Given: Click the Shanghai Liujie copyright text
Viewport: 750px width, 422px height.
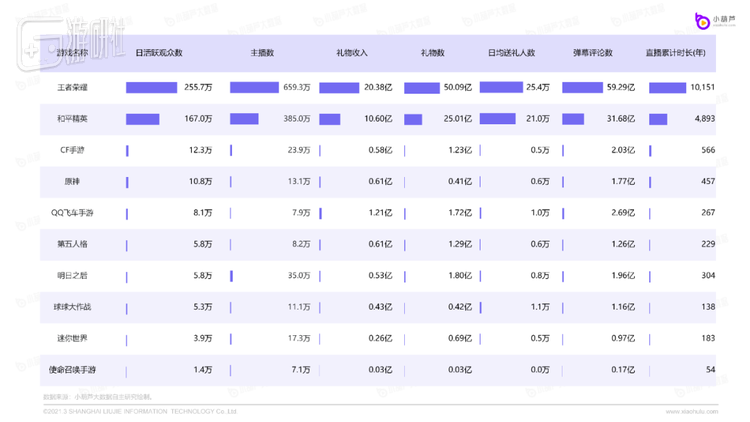Looking at the screenshot, I should pyautogui.click(x=140, y=410).
